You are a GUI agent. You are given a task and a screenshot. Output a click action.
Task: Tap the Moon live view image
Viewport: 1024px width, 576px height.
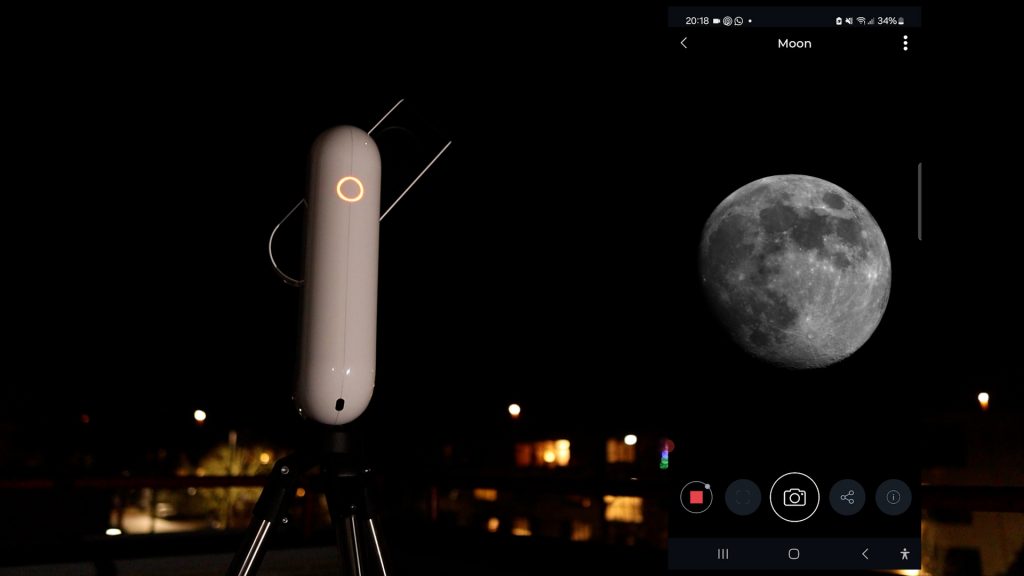[795, 271]
